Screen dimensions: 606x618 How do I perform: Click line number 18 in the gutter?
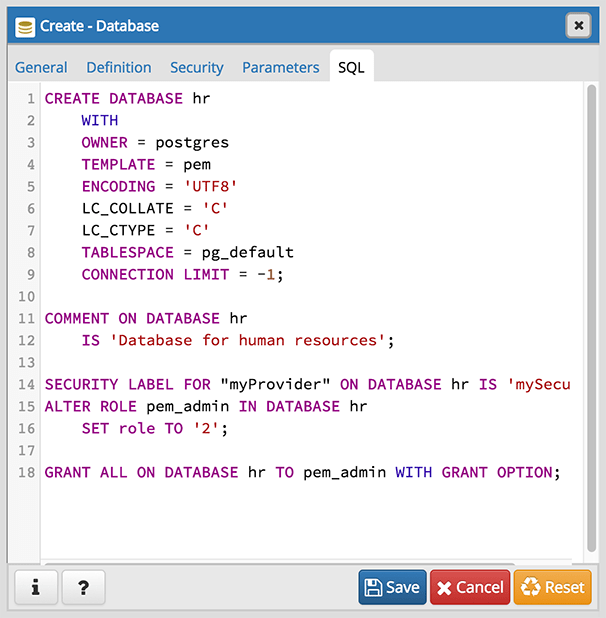click(x=26, y=473)
